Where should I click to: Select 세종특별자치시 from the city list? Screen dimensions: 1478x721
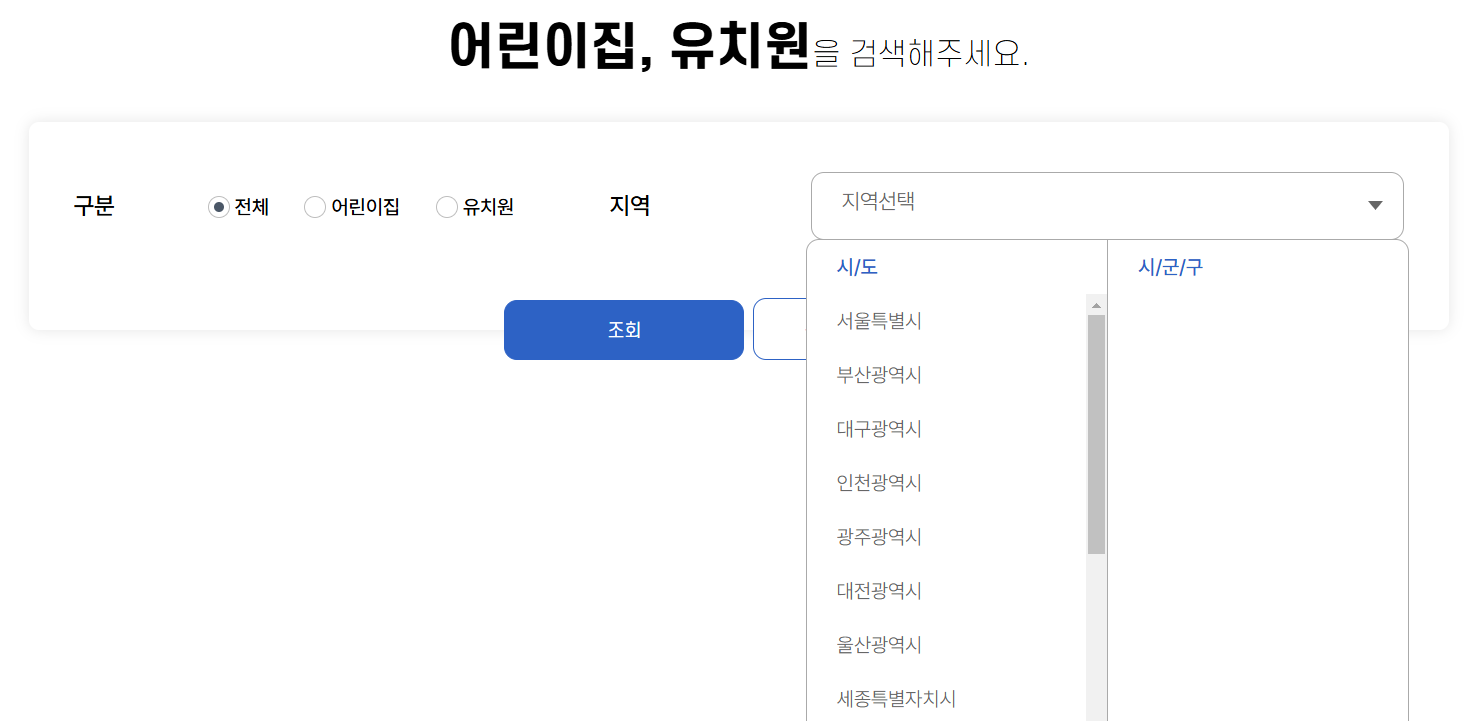(x=895, y=698)
